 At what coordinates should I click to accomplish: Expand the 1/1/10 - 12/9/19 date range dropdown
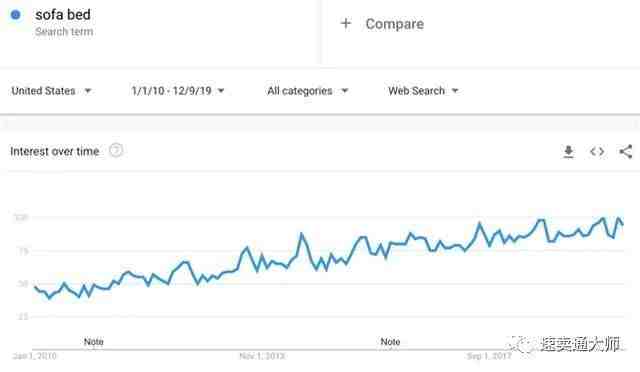[x=178, y=91]
